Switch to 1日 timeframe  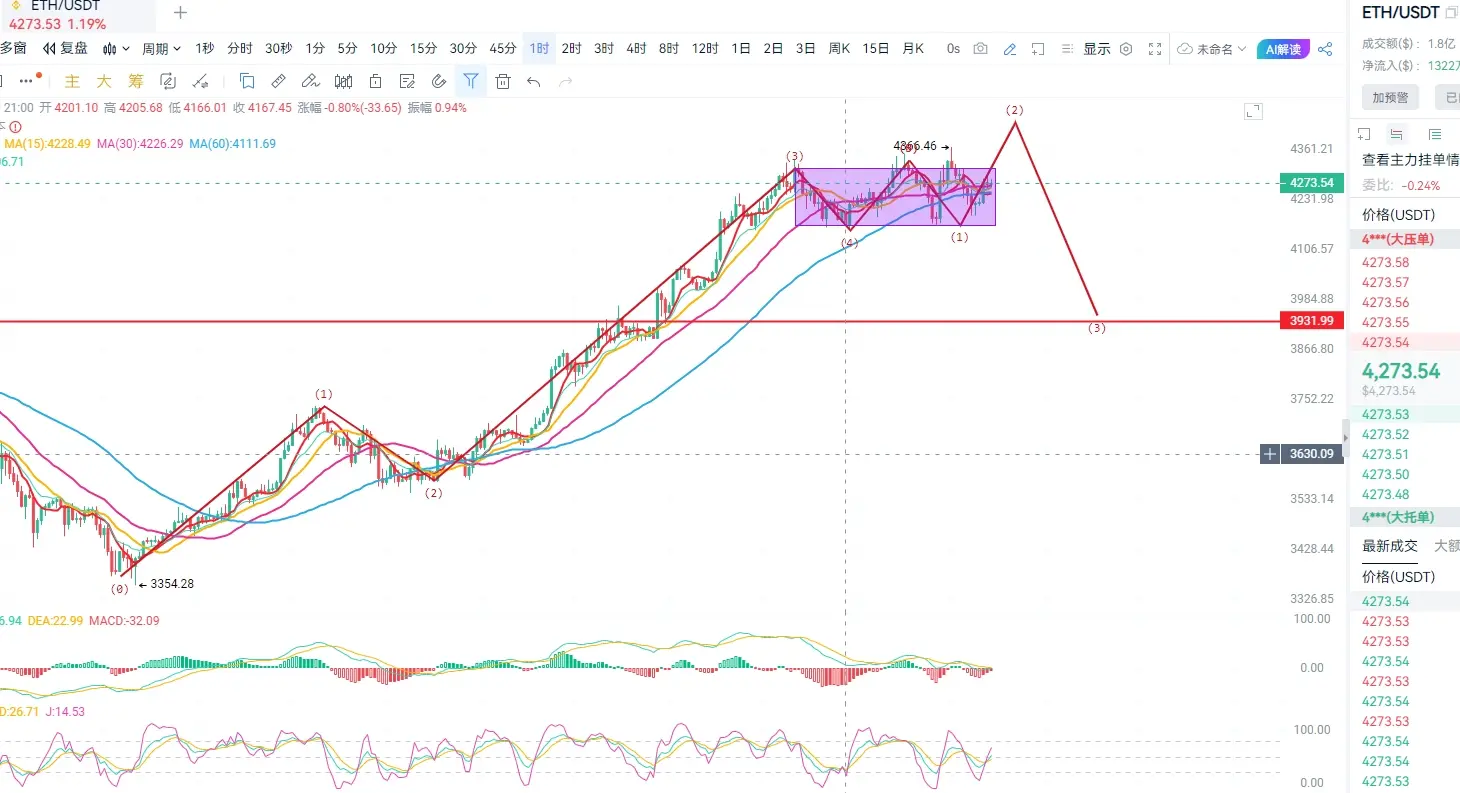(x=741, y=48)
